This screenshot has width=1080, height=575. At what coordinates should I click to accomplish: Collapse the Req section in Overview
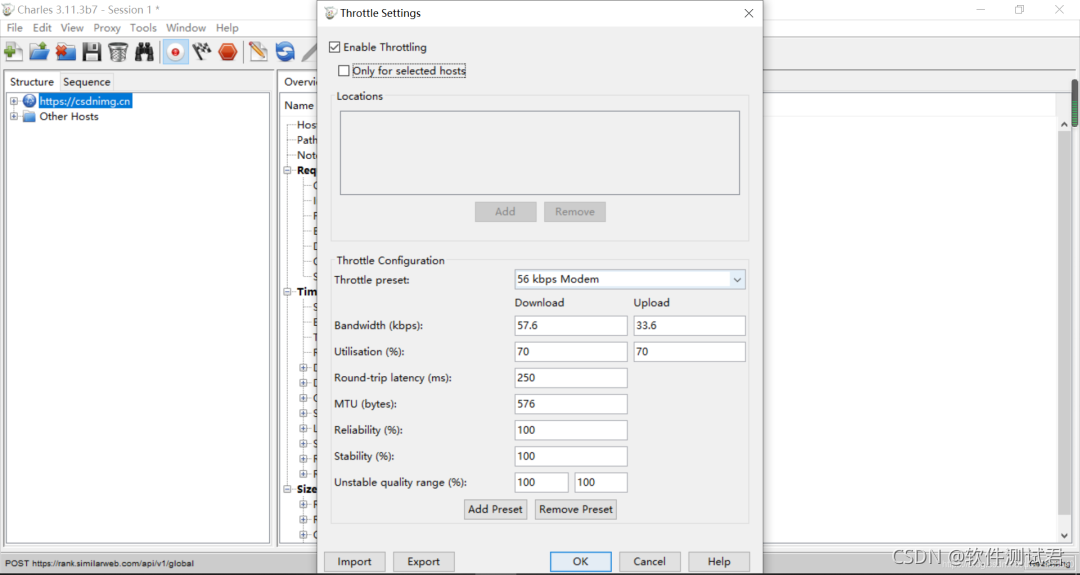(x=288, y=170)
